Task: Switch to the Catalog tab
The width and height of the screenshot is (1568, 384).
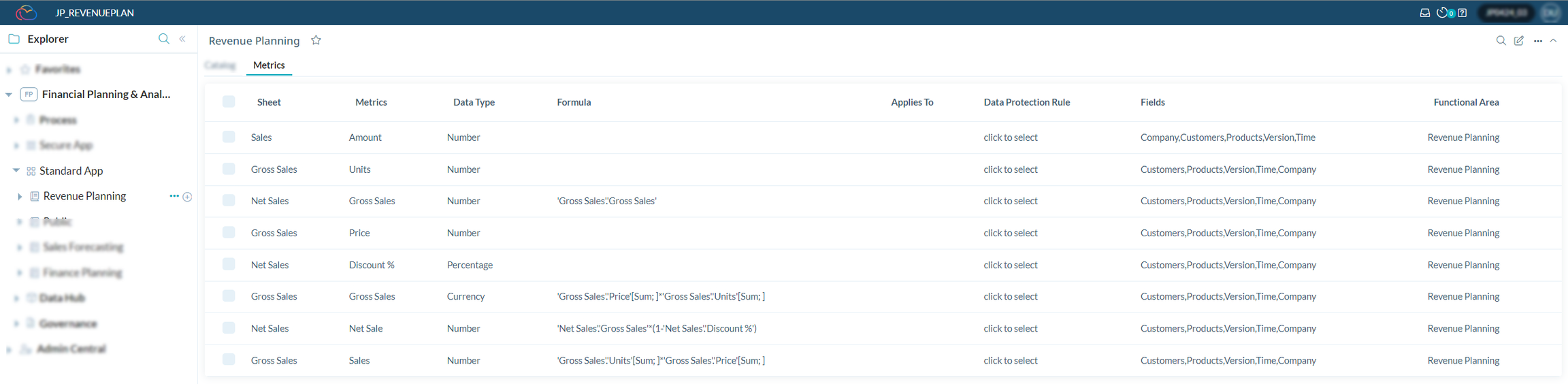Action: pyautogui.click(x=220, y=65)
